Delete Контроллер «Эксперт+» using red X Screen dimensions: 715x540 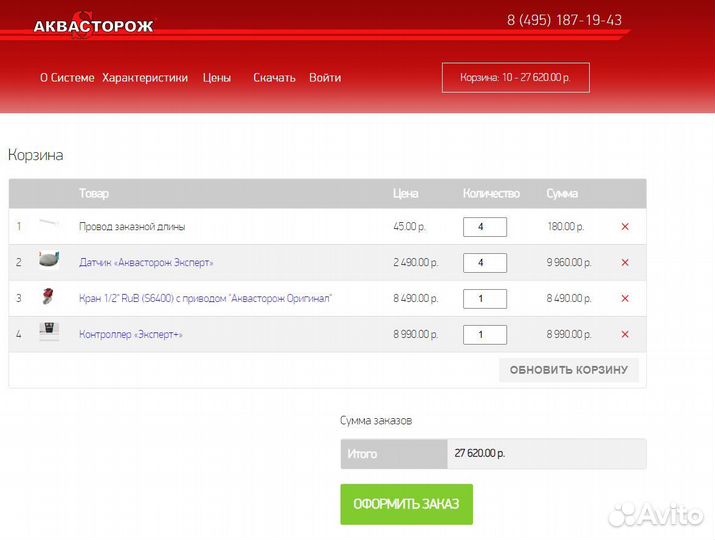pos(625,335)
